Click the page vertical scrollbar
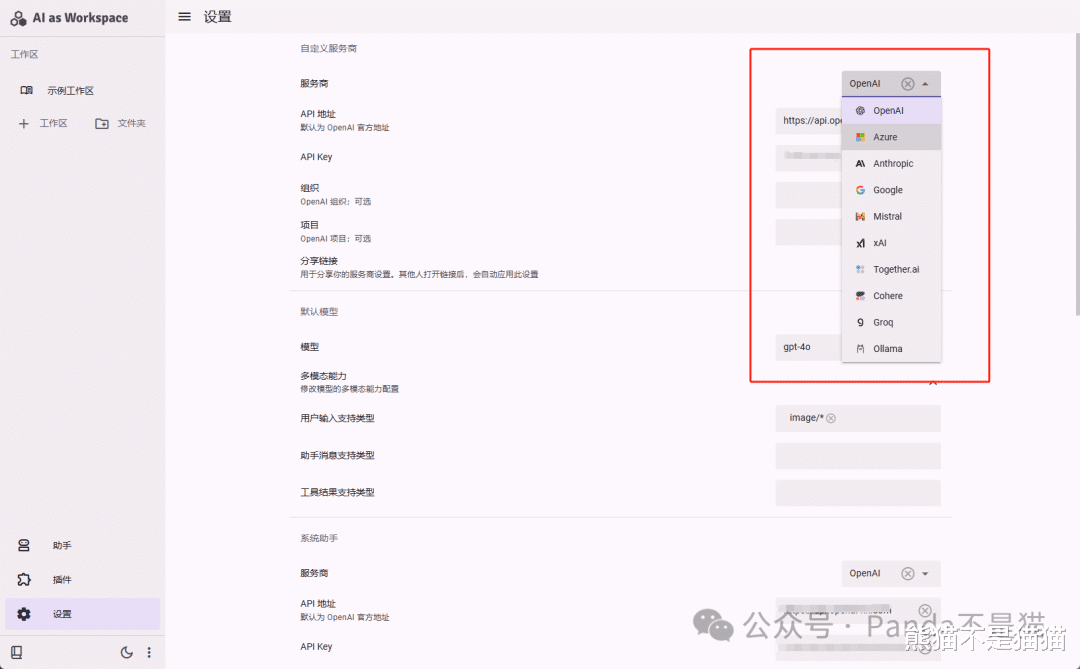The image size is (1080, 669). (x=1077, y=172)
